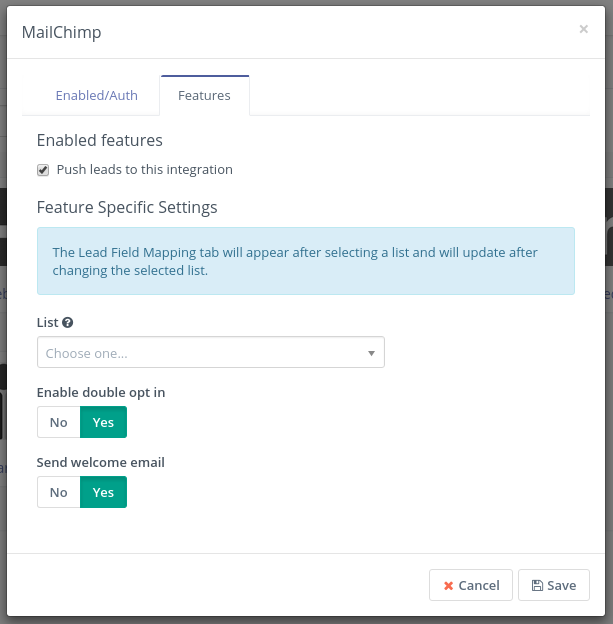Click the blue Lead Field Mapping info box
This screenshot has width=613, height=624.
tap(305, 261)
